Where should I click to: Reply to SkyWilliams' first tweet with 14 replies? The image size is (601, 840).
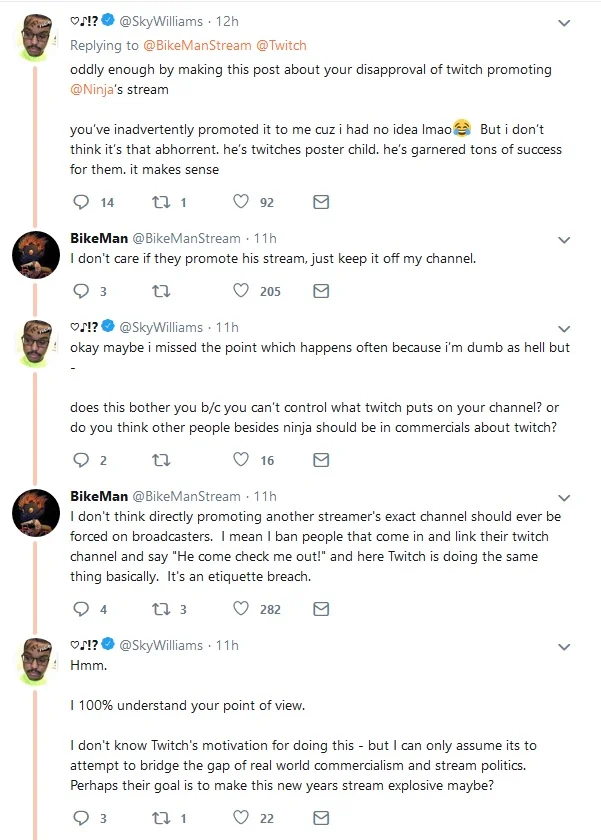coord(81,202)
